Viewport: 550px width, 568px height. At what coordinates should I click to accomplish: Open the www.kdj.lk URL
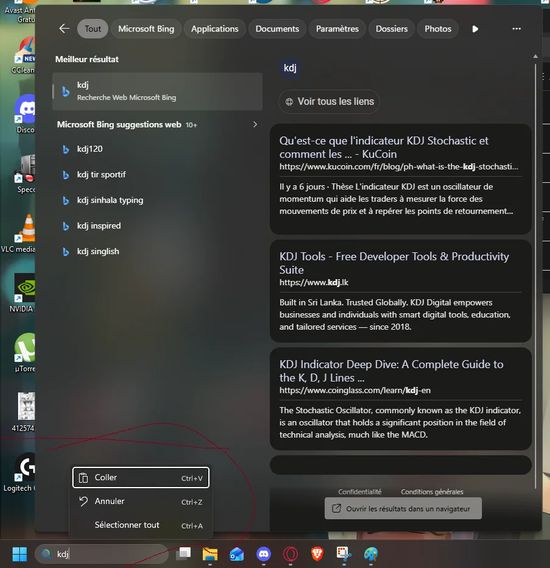click(x=314, y=282)
